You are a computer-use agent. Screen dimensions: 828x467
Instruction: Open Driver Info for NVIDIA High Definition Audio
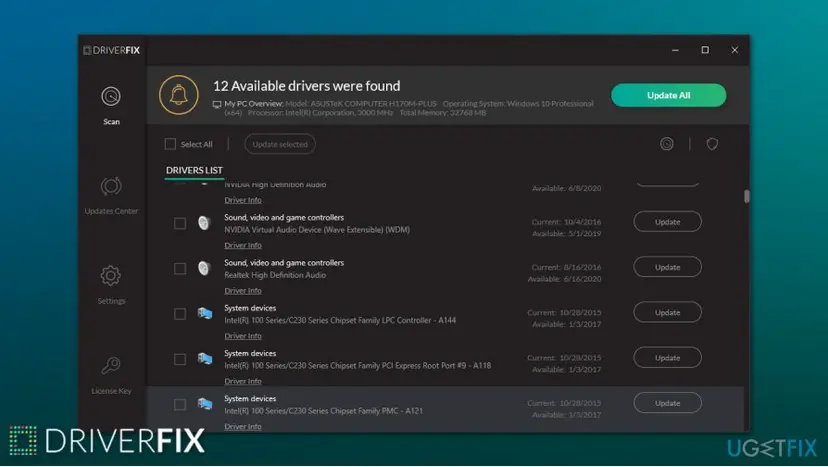tap(243, 200)
